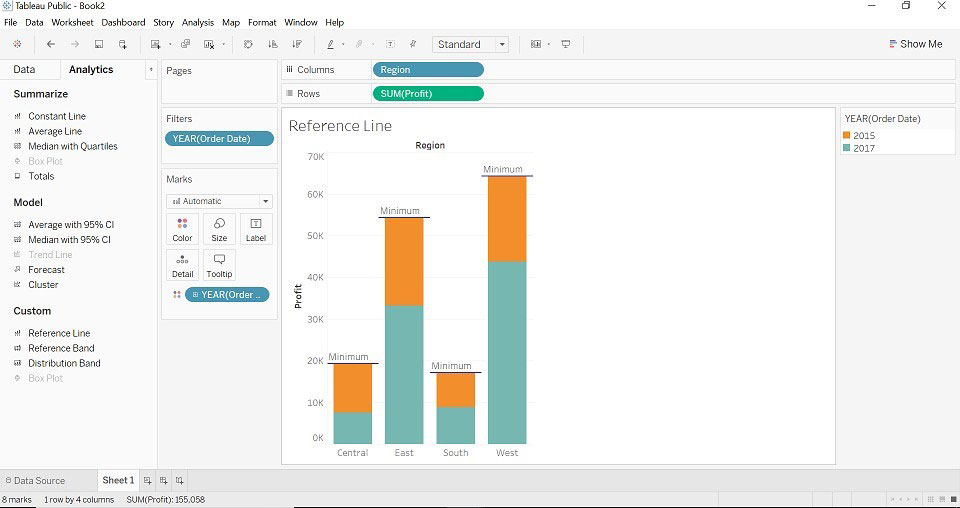Open dropdown arrow next to New Worksheet icon
The height and width of the screenshot is (508, 960).
170,44
